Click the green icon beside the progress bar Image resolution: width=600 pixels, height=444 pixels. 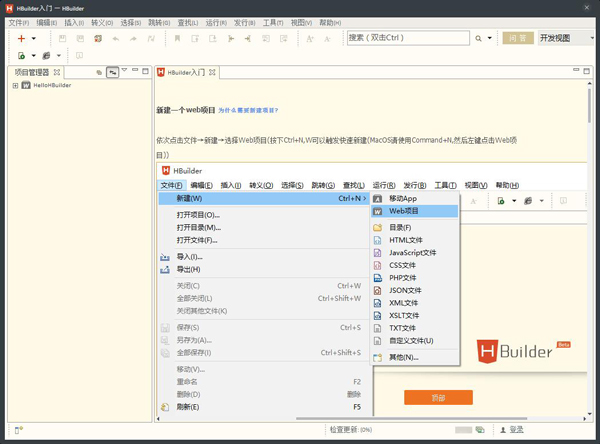pos(480,430)
